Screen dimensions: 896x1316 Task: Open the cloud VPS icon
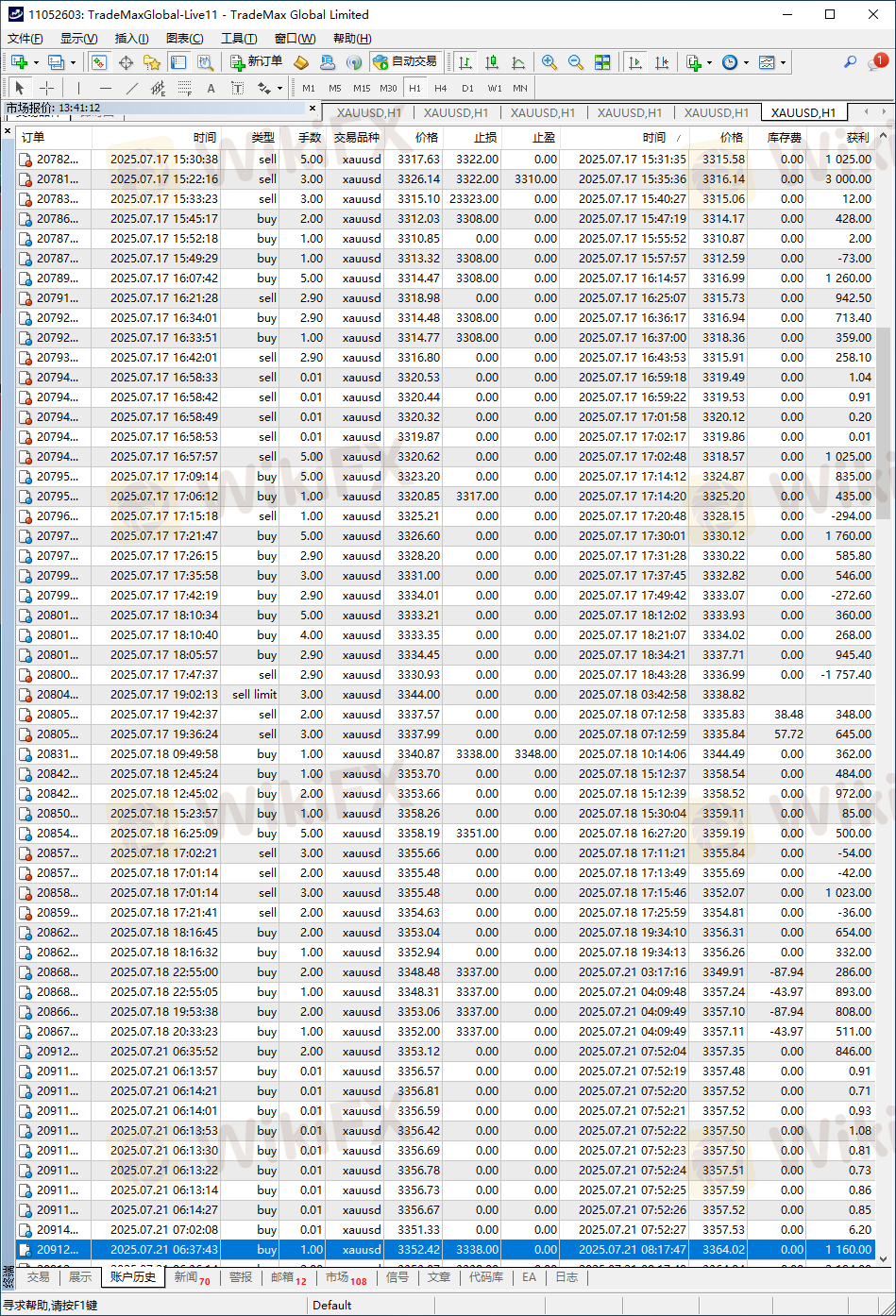click(328, 62)
